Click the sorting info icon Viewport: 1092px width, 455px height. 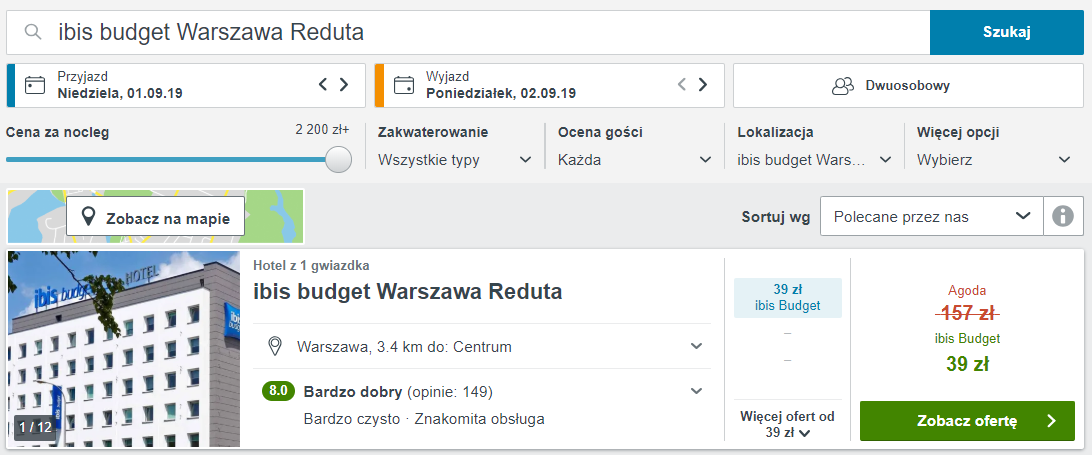pyautogui.click(x=1063, y=217)
